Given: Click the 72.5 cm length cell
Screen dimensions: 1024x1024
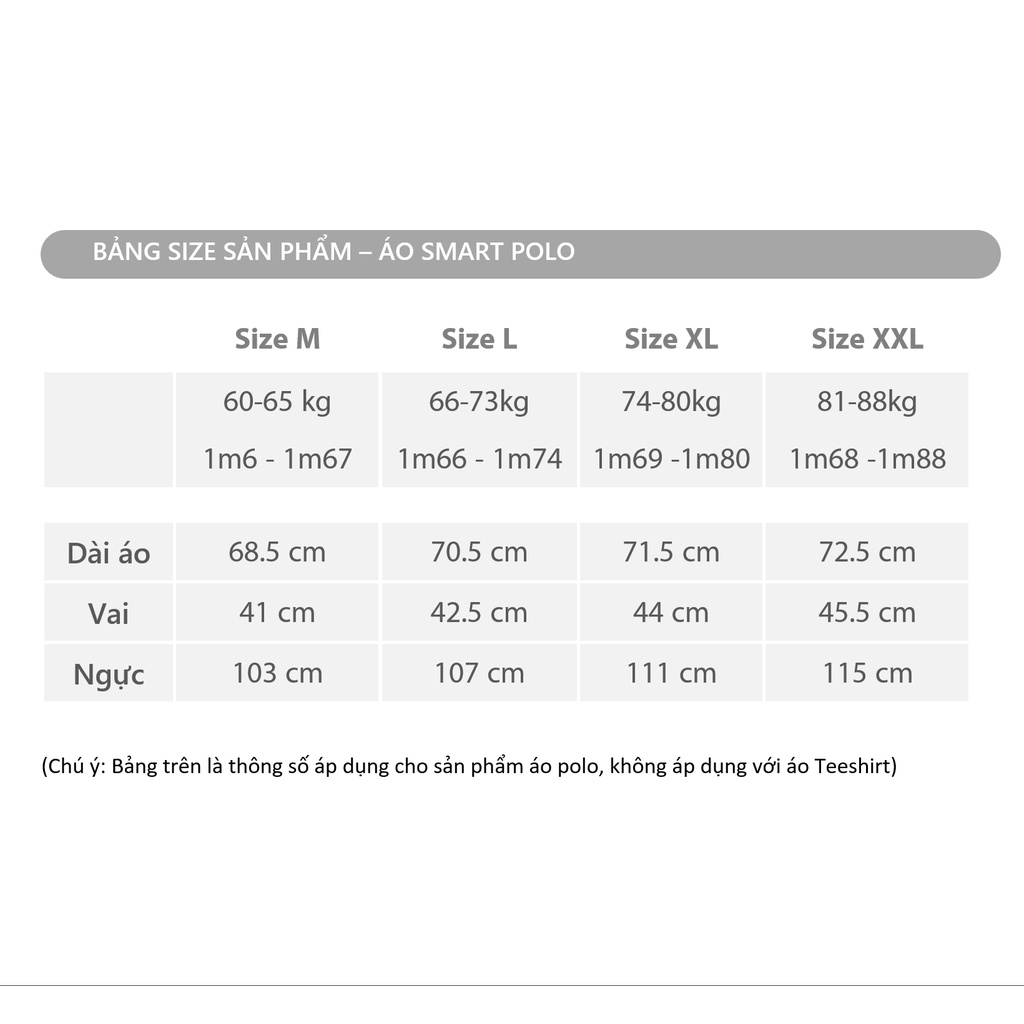Looking at the screenshot, I should click(867, 552).
